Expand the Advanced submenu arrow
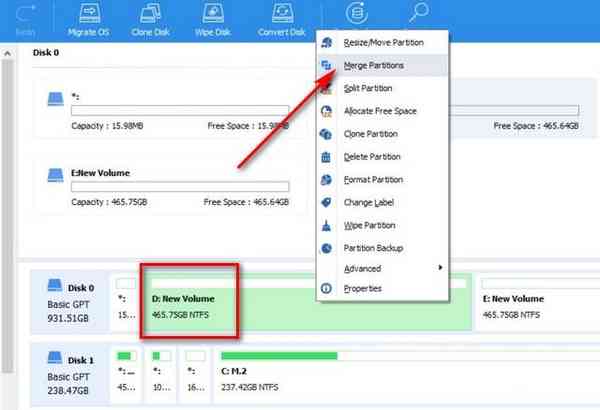The height and width of the screenshot is (410, 600). [440, 268]
